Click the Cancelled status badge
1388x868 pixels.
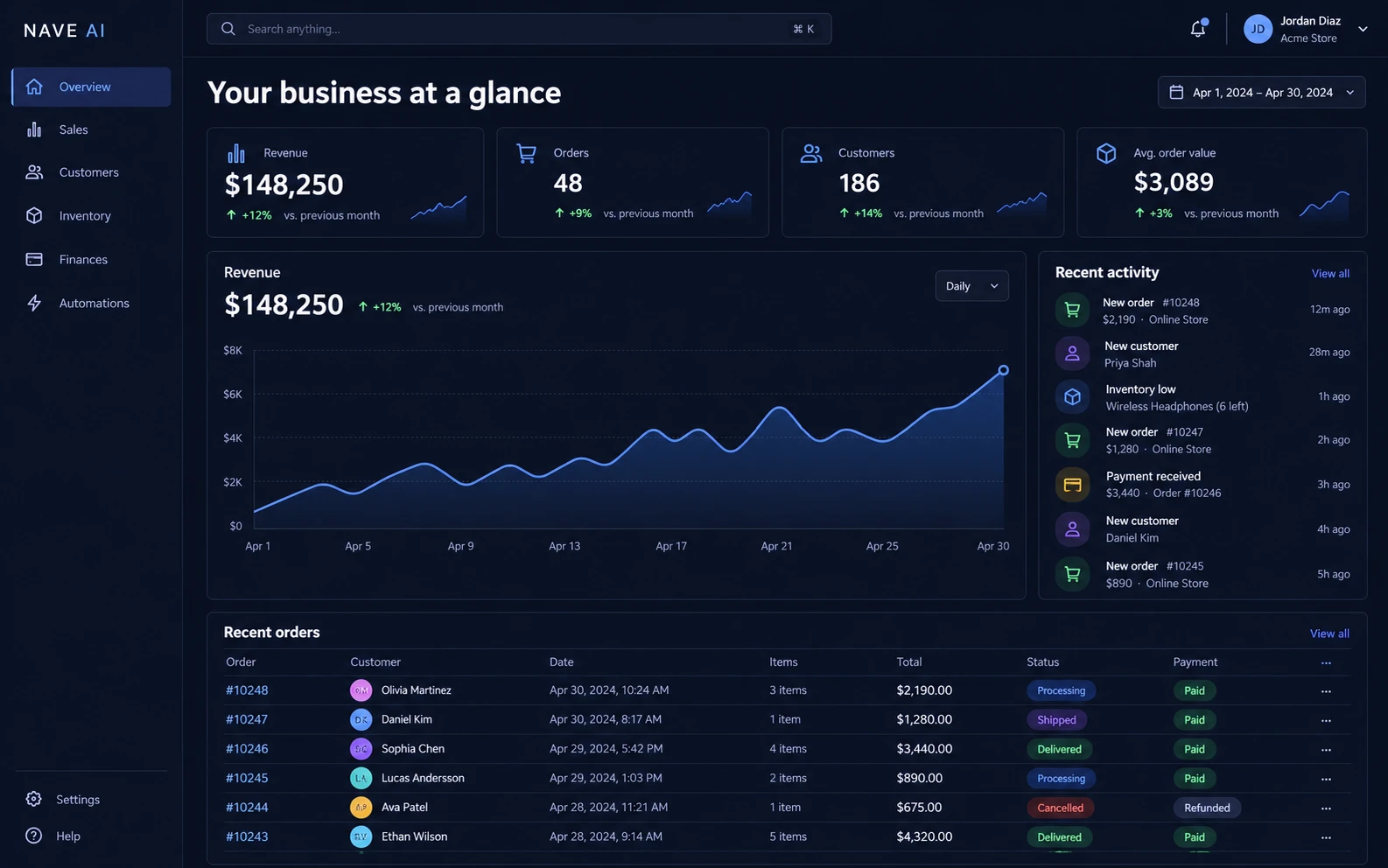click(x=1061, y=808)
